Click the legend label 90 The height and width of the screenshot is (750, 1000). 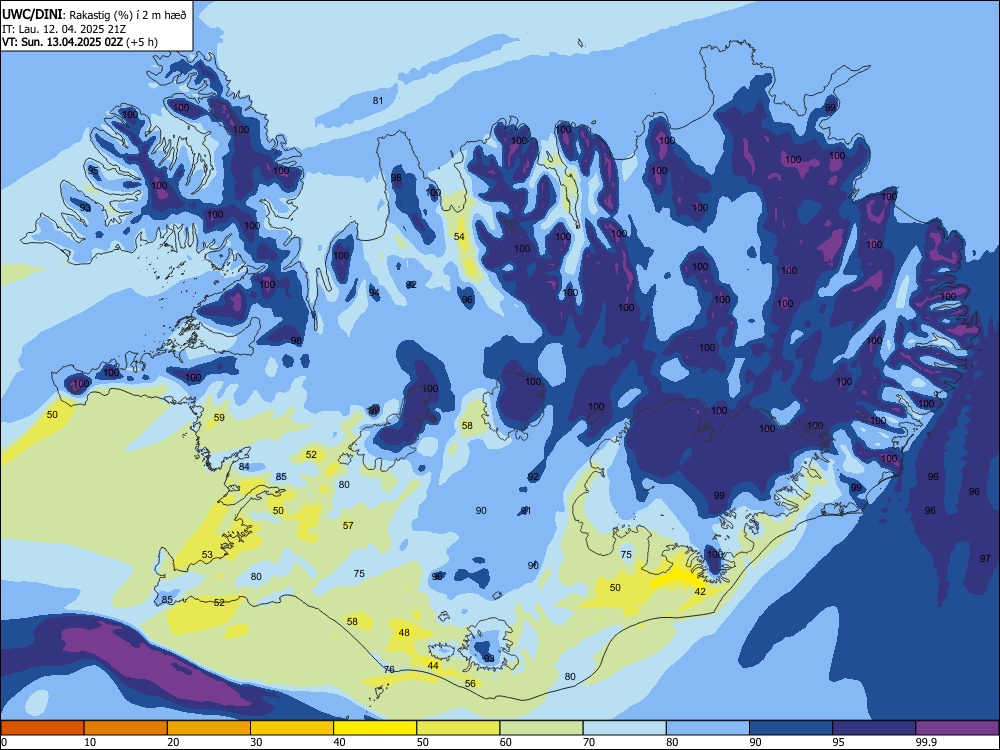(x=755, y=742)
